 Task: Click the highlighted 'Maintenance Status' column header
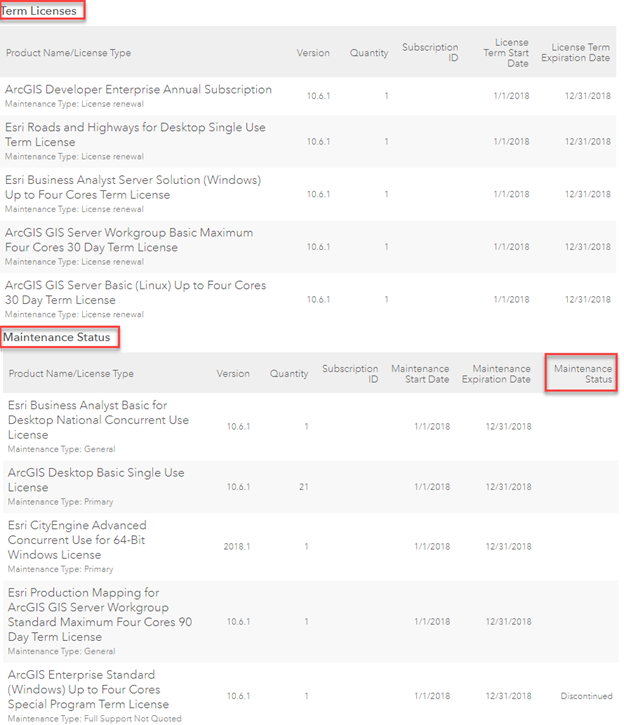click(x=582, y=374)
